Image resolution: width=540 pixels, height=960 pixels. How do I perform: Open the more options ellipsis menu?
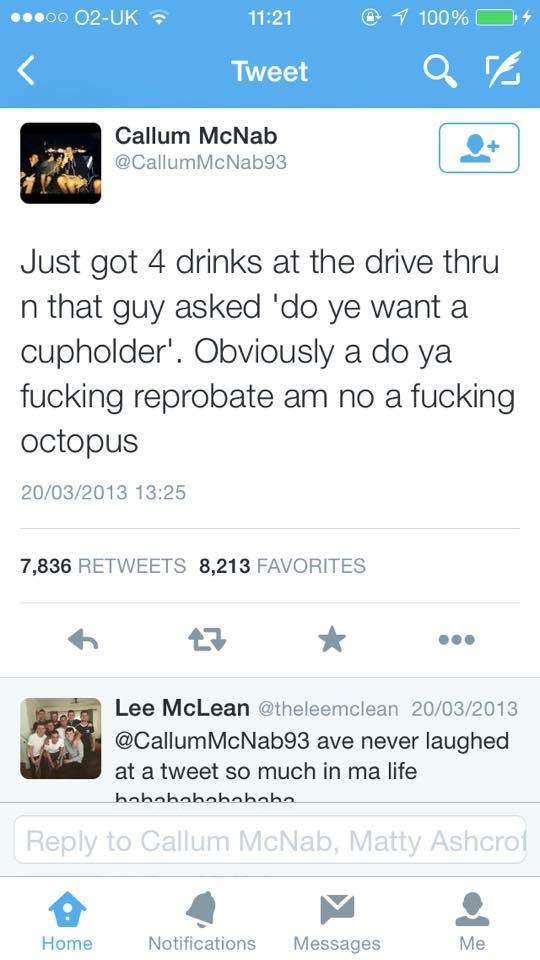pos(456,639)
